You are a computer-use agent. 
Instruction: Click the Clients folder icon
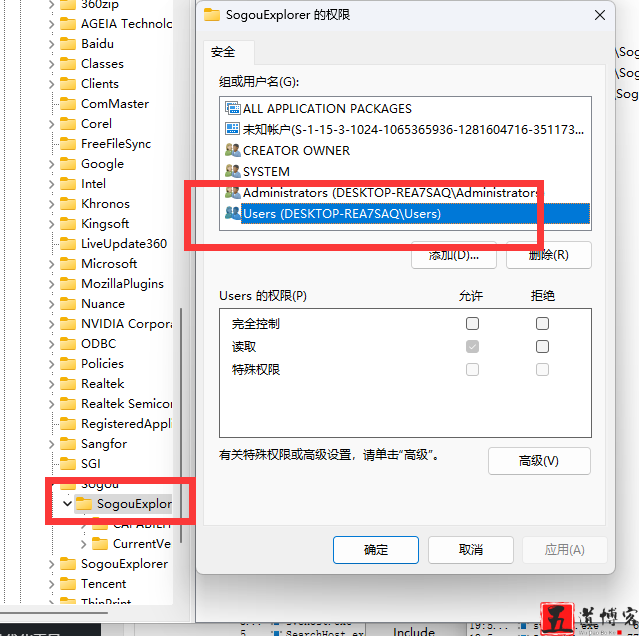68,84
